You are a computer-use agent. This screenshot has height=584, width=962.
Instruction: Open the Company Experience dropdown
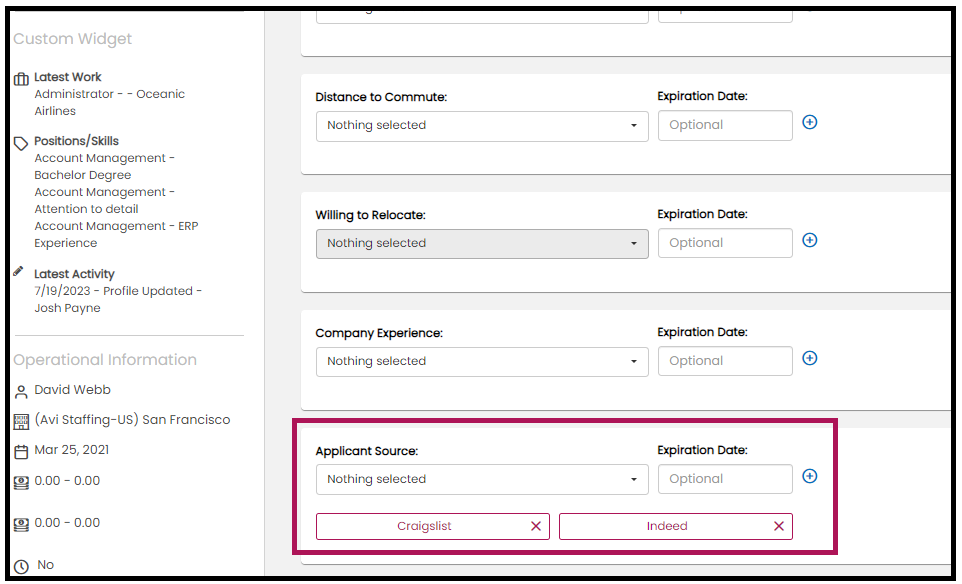point(482,361)
